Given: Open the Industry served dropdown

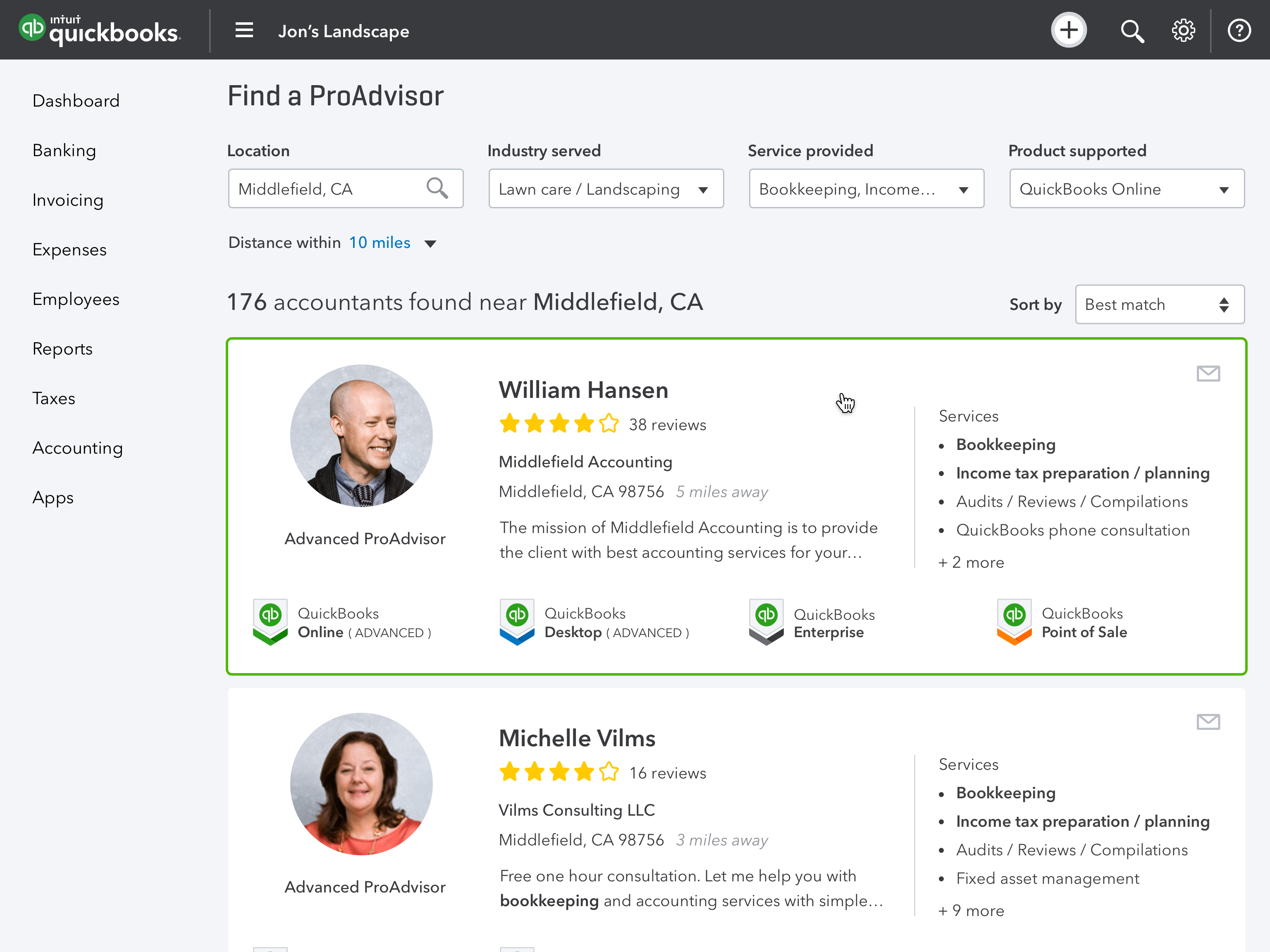Looking at the screenshot, I should click(606, 189).
